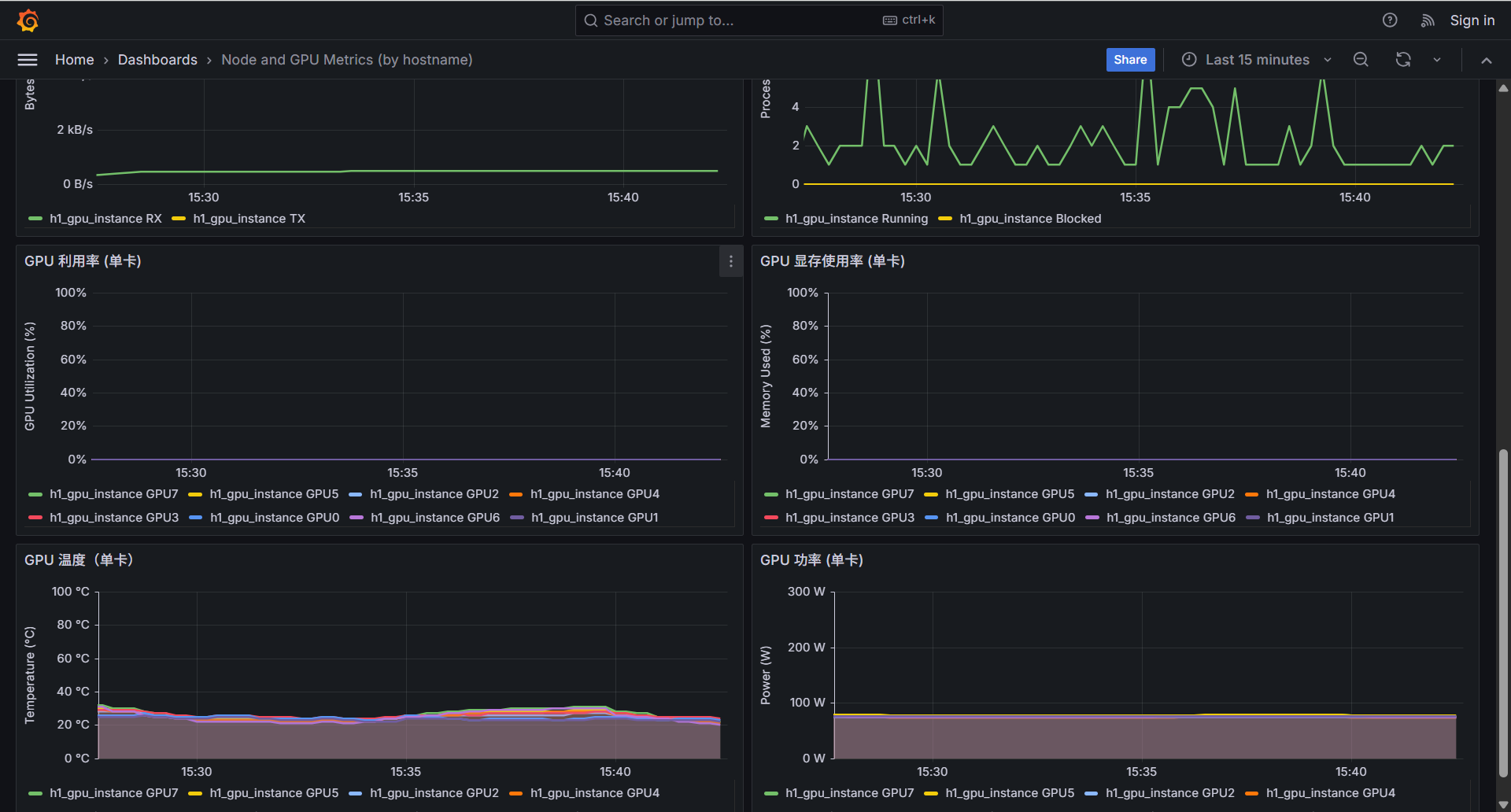Click GPU3 color swatch in GPU 显存使用率 legend
The height and width of the screenshot is (812, 1511).
click(x=771, y=518)
